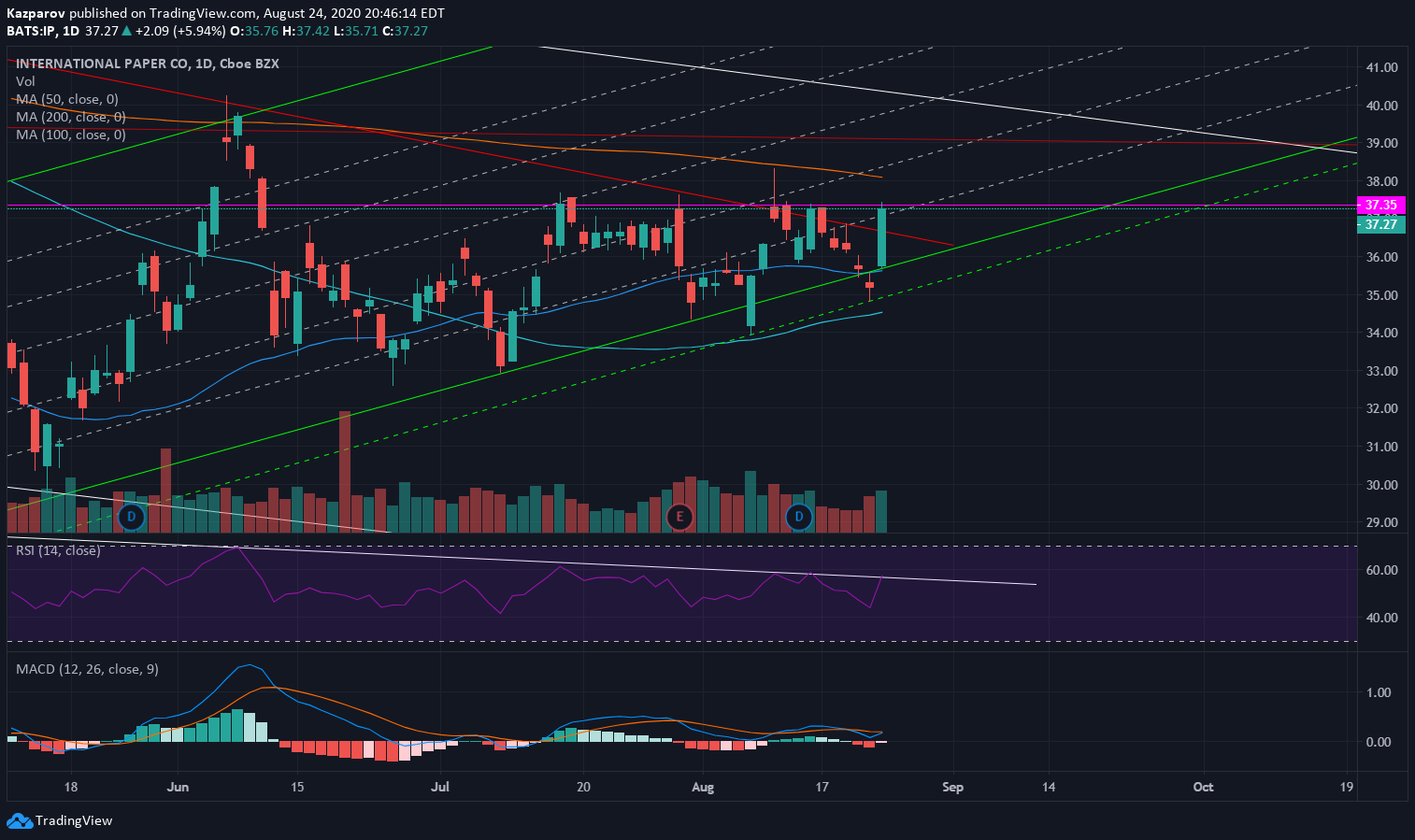
Task: Click the dividend D marker near Aug 17
Action: point(798,516)
